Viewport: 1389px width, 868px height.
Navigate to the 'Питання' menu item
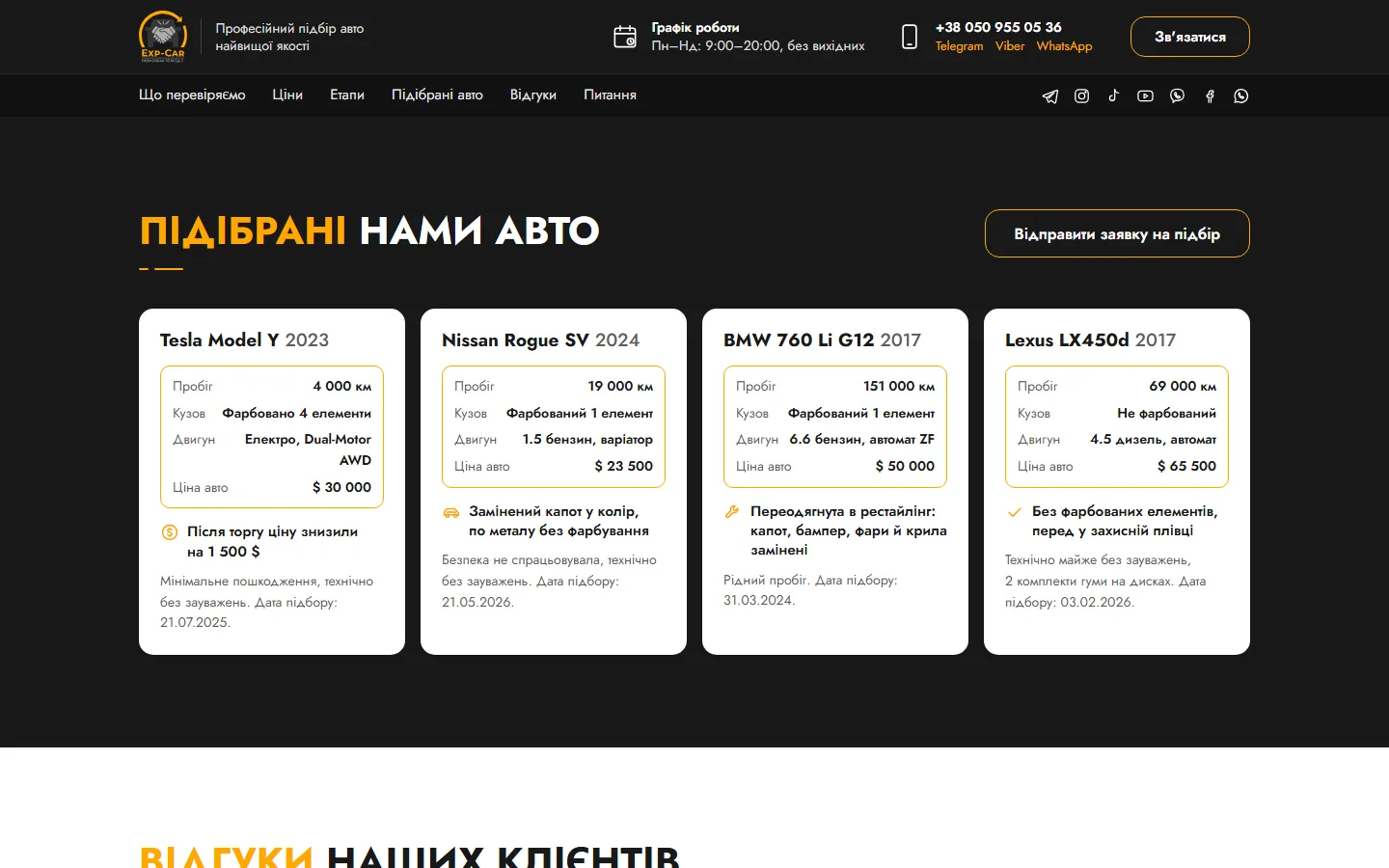point(610,95)
